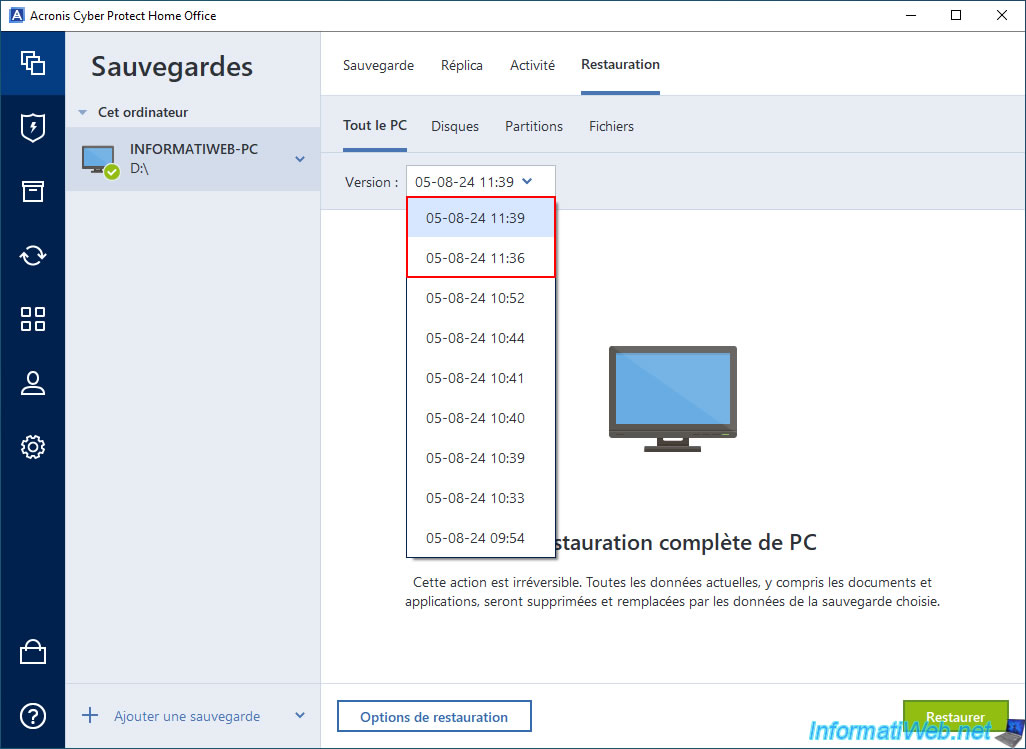Choose version 05-08-24 10:40

(x=481, y=417)
